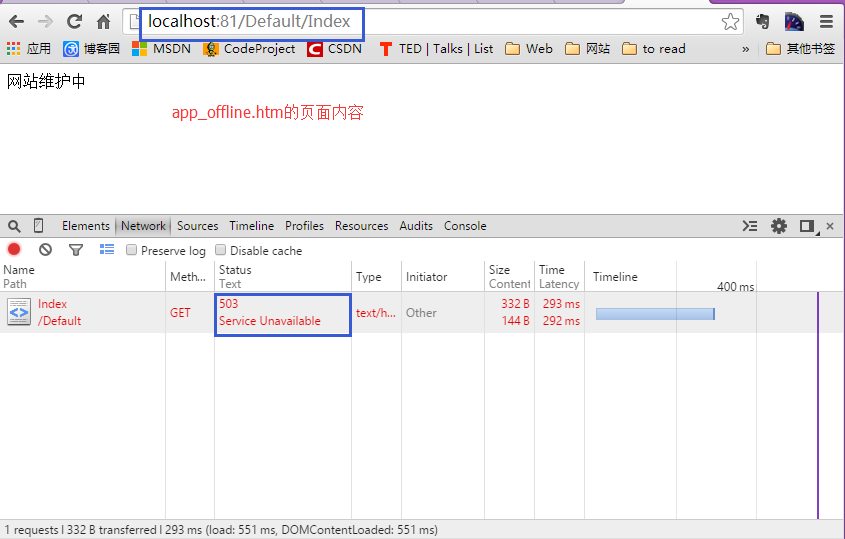Activate the DevTools inspect element magnifier
Image resolution: width=845 pixels, height=539 pixels.
click(15, 226)
